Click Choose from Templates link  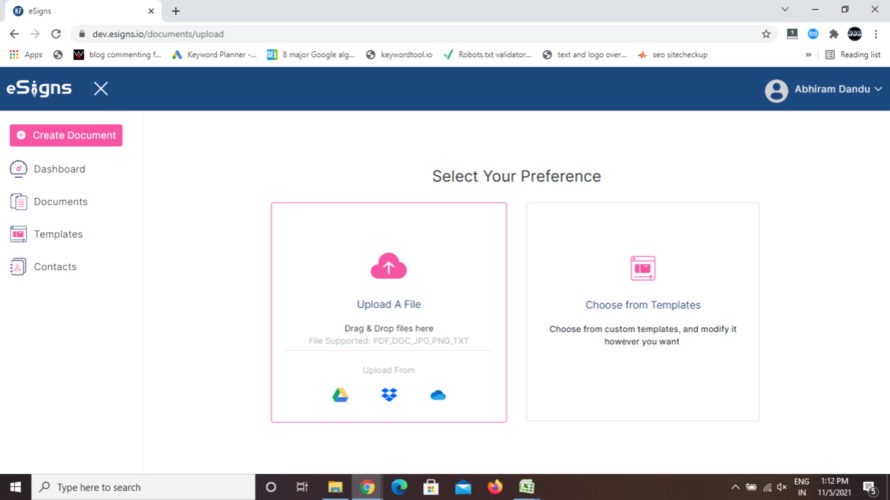[x=643, y=305]
